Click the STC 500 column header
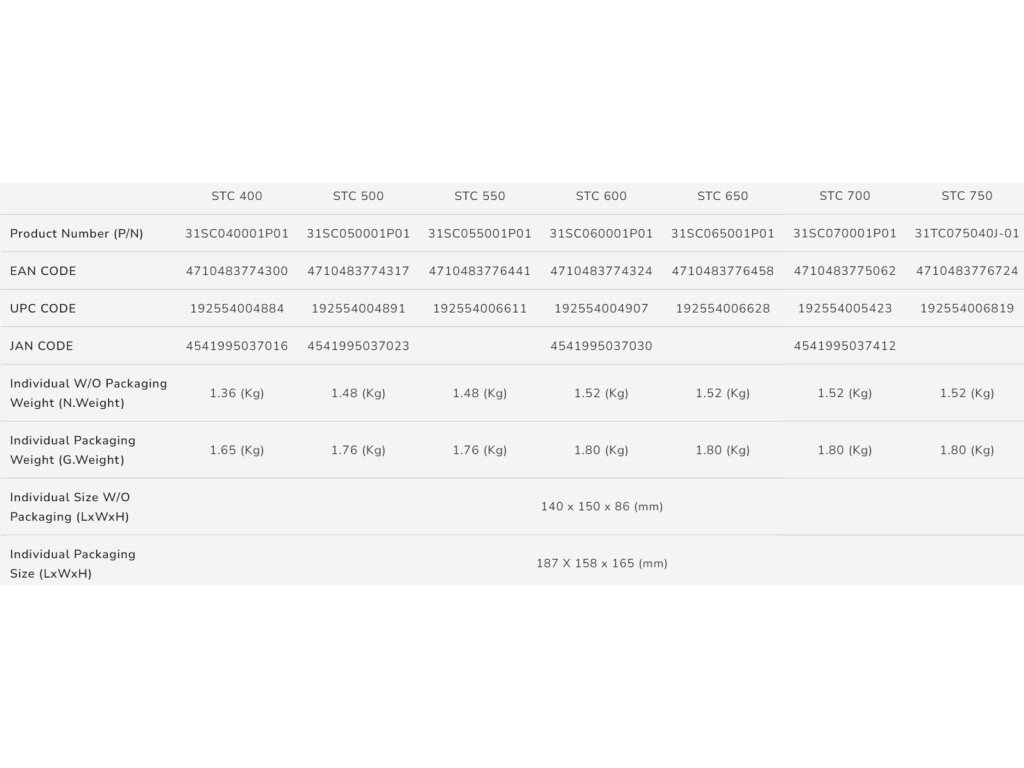The width and height of the screenshot is (1024, 768). 358,196
